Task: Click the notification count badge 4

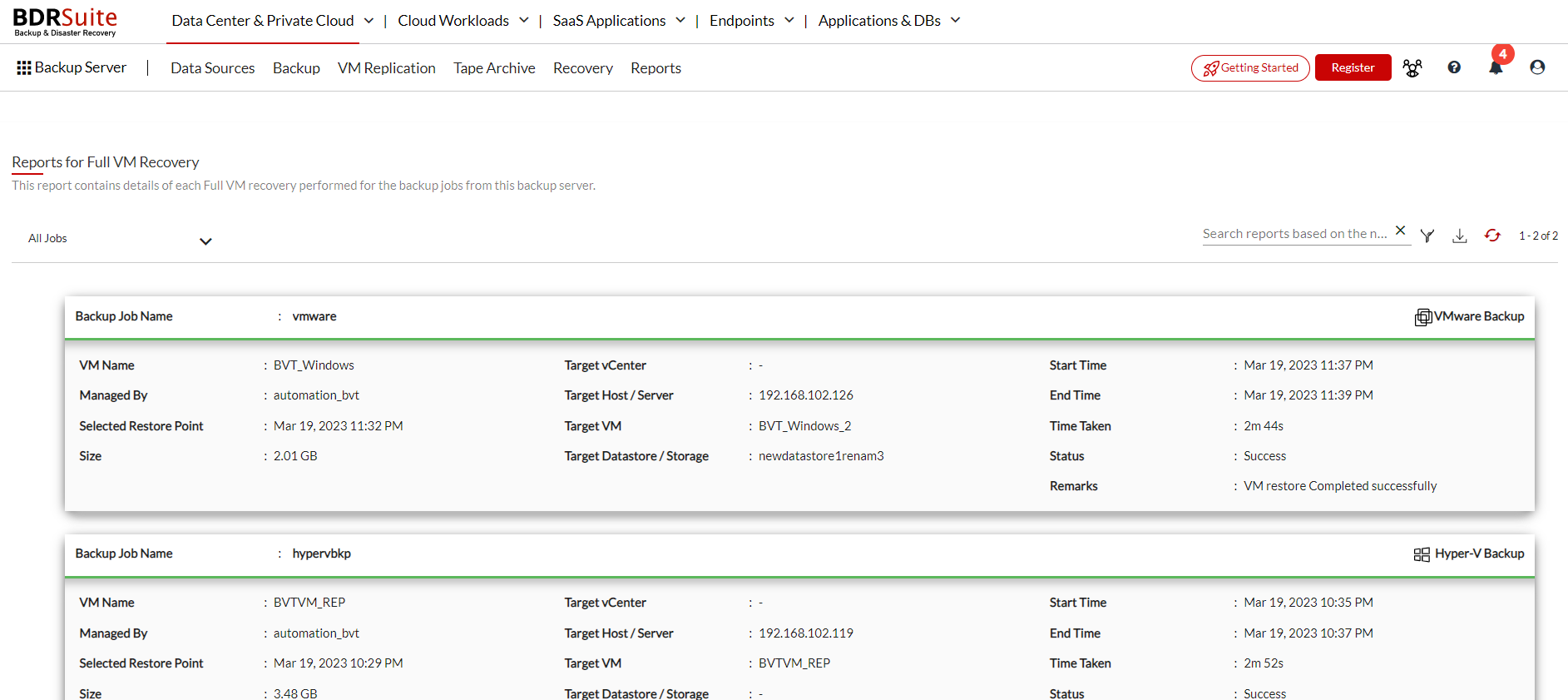Action: (x=1502, y=54)
